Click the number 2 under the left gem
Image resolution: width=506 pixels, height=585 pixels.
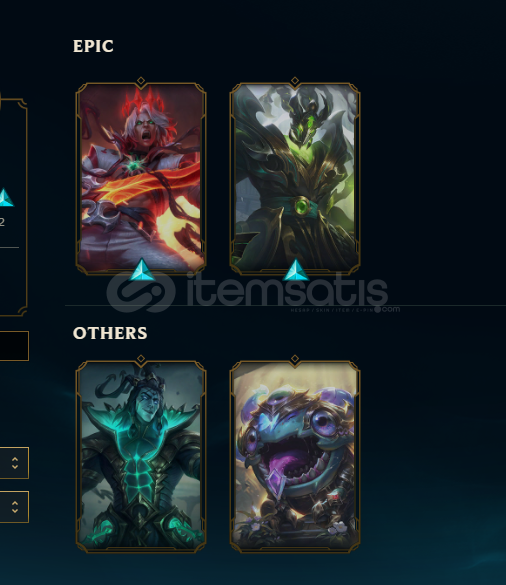pos(2,222)
